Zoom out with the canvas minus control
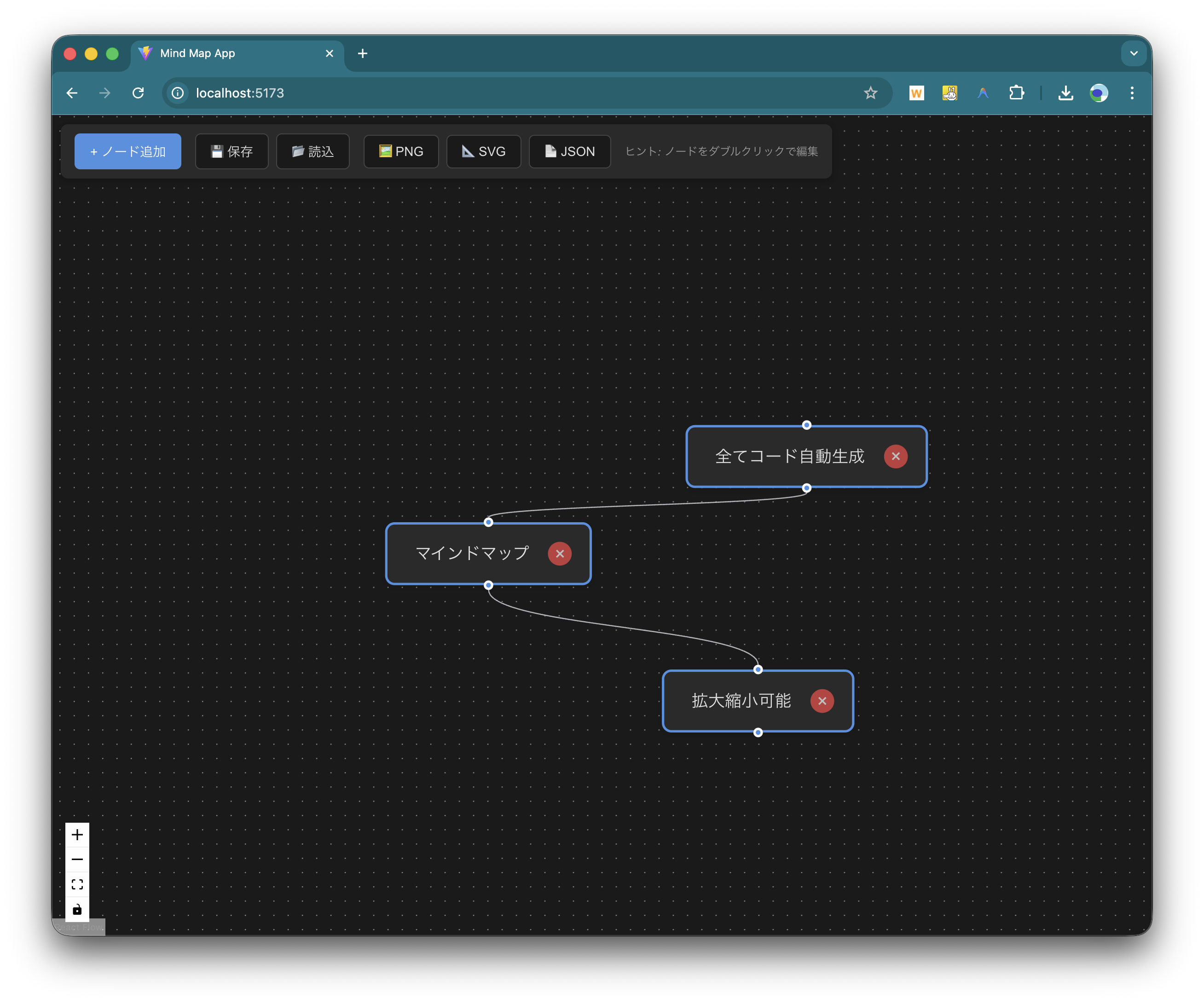 pos(77,860)
